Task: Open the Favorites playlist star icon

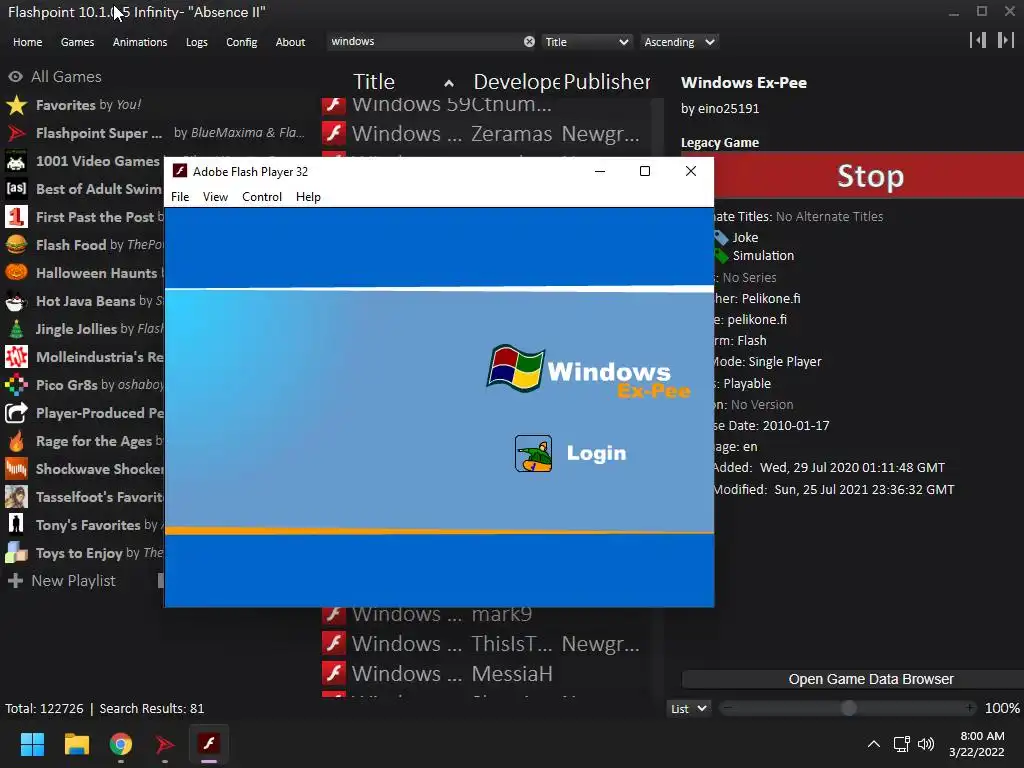Action: point(16,105)
